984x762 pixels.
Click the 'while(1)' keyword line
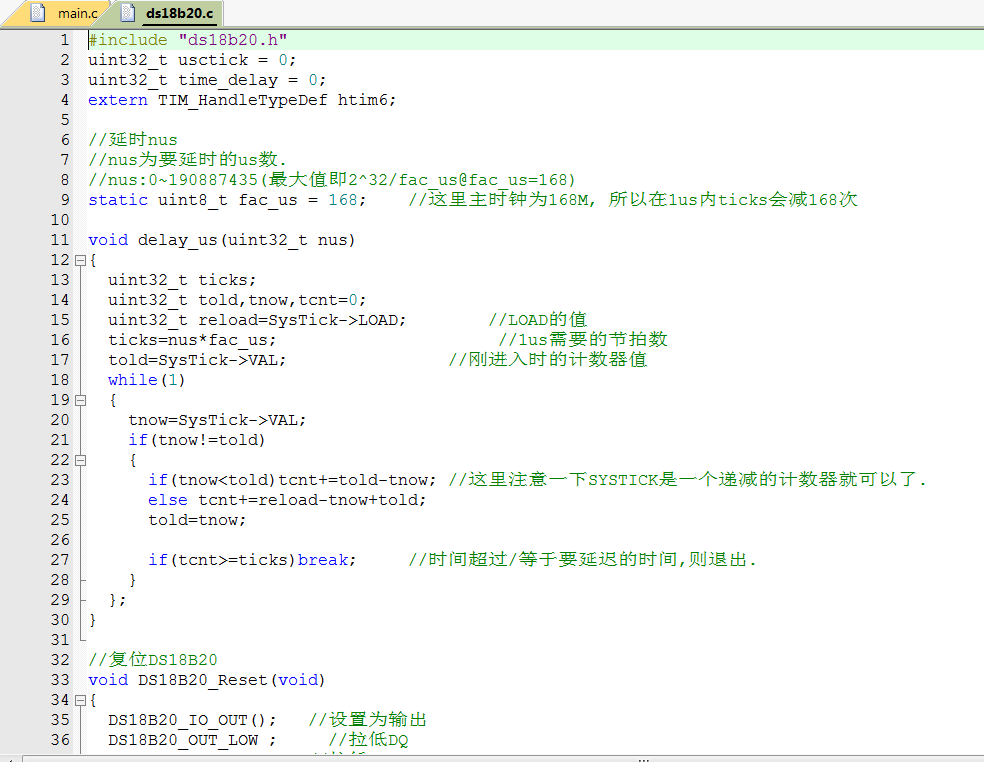pyautogui.click(x=146, y=380)
